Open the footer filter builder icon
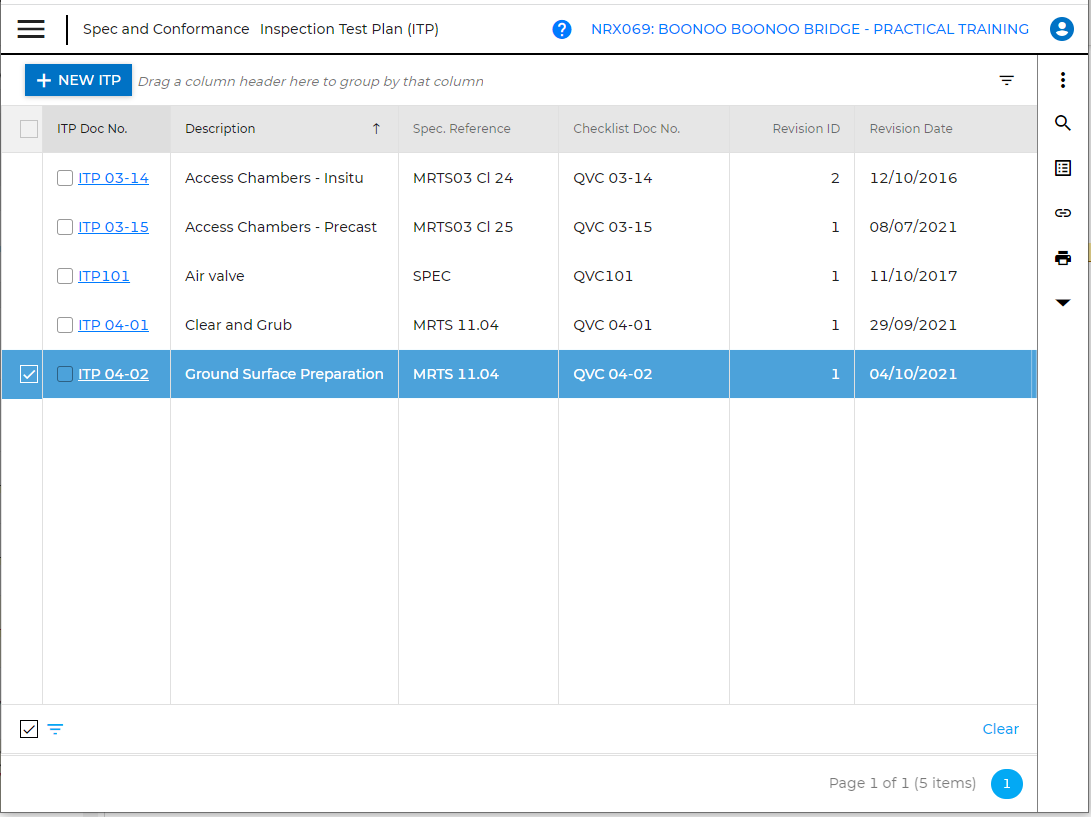1091x817 pixels. 55,729
